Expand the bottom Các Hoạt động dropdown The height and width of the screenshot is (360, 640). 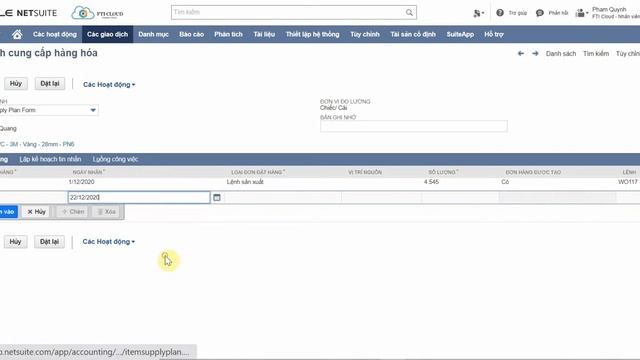[109, 242]
